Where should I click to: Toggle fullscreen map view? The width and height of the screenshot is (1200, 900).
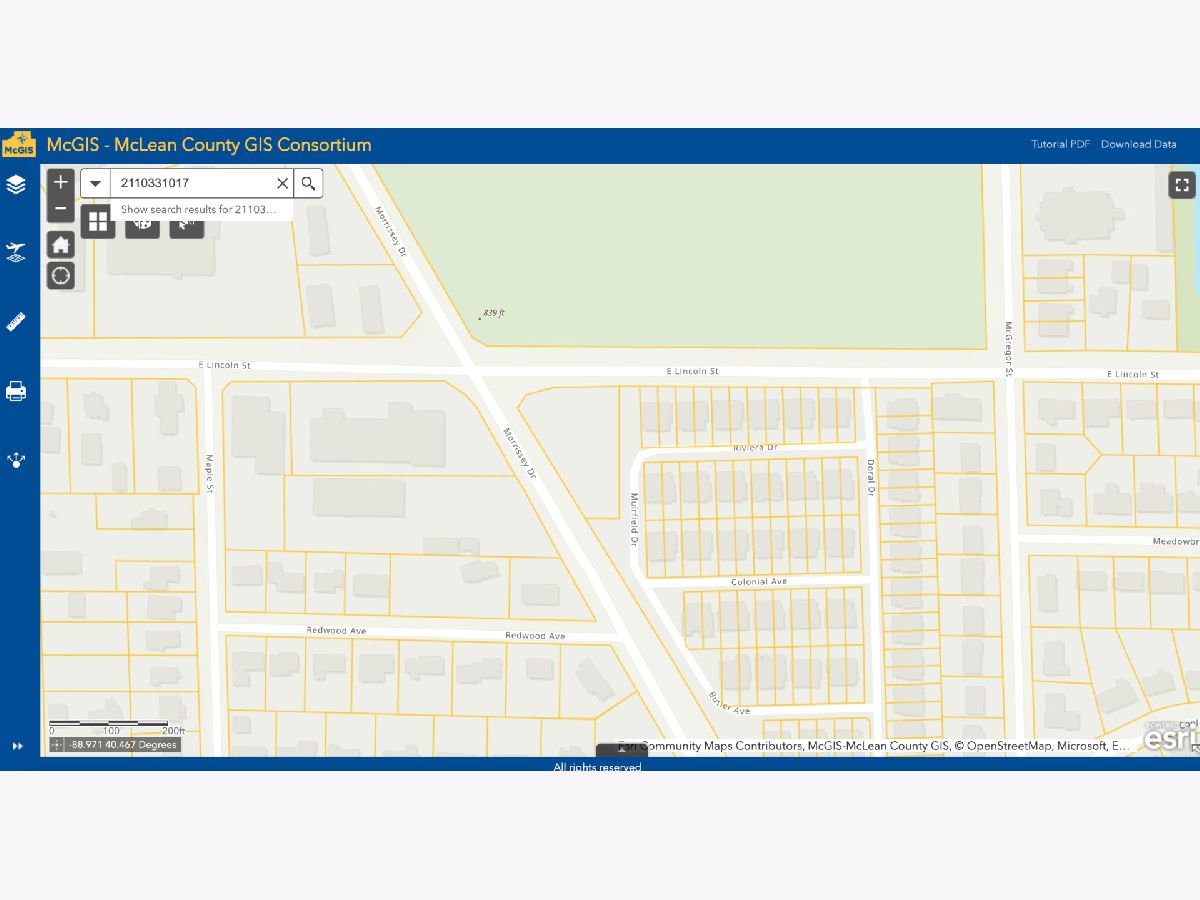(1182, 184)
